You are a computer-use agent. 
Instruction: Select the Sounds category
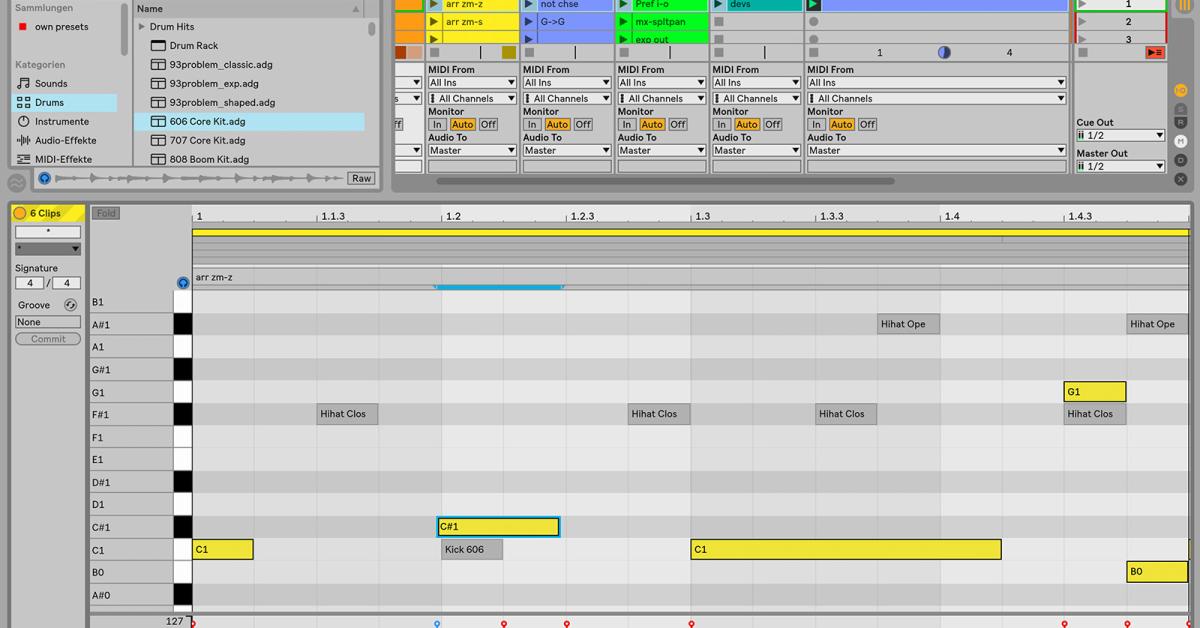65,84
